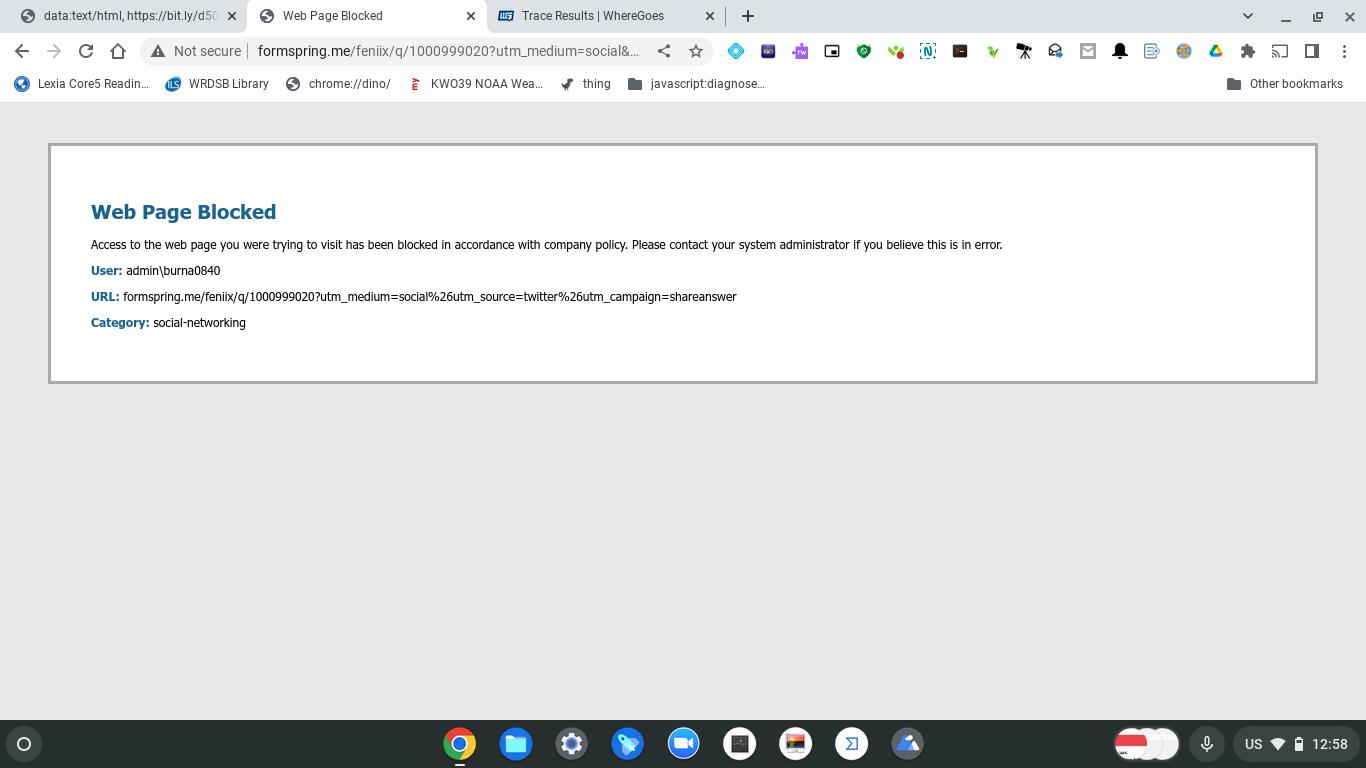Click the Google Drive extension icon
Screen dimensions: 1366x768
(x=1216, y=51)
